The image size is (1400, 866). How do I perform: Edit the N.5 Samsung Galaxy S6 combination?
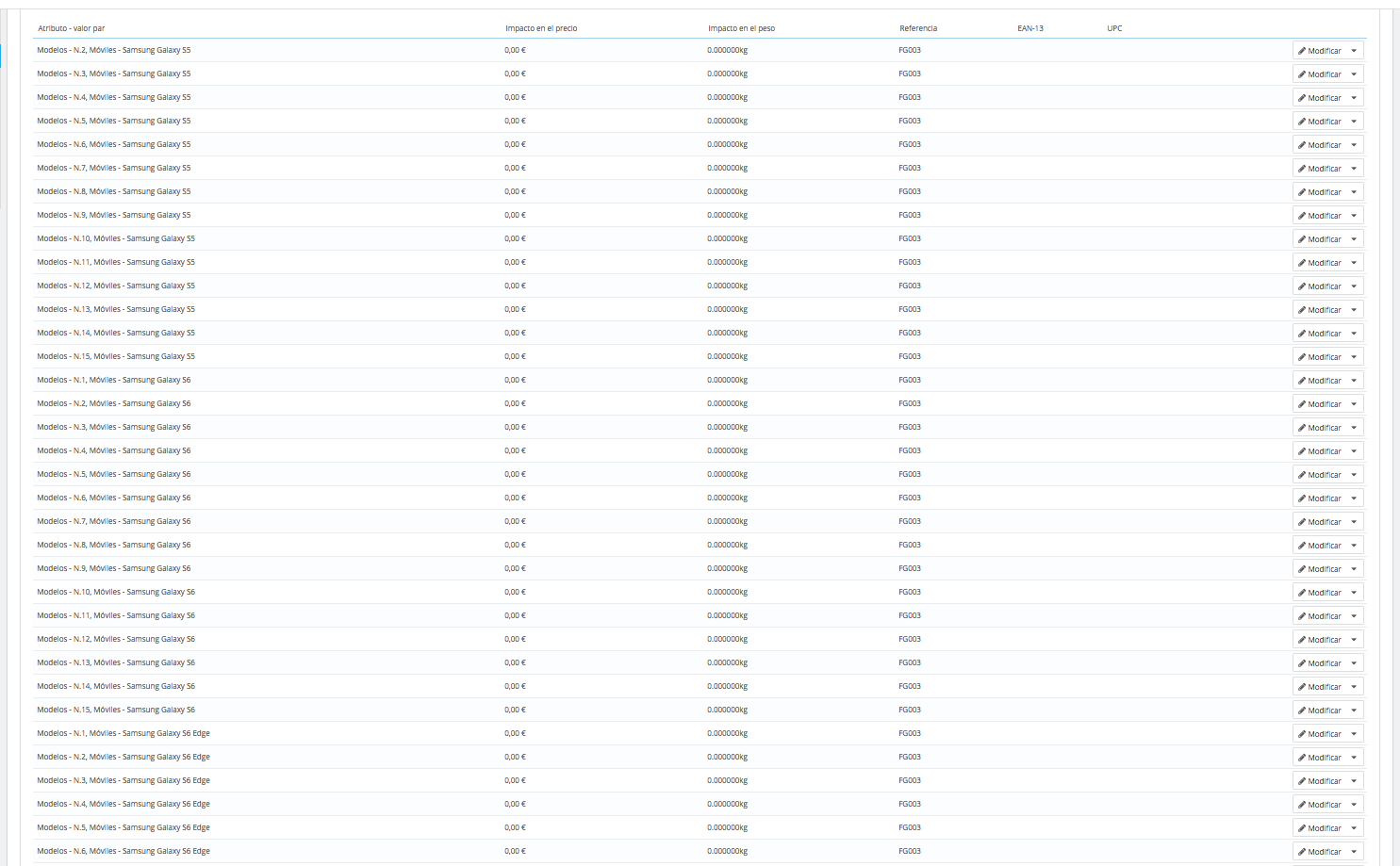pyautogui.click(x=1319, y=475)
